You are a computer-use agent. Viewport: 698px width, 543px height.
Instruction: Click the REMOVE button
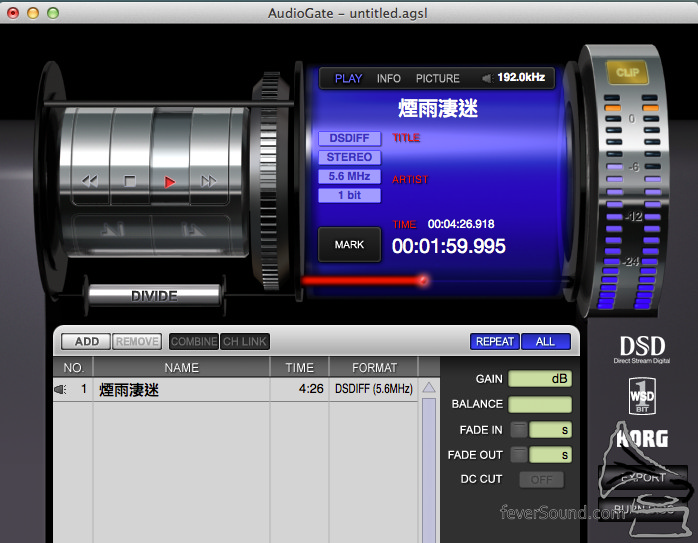pos(137,341)
